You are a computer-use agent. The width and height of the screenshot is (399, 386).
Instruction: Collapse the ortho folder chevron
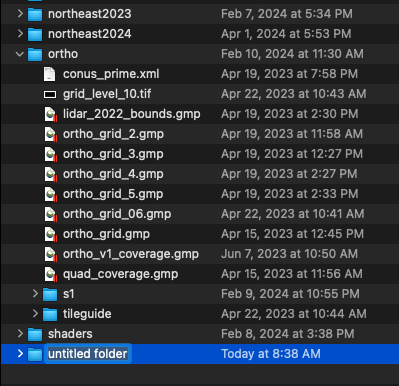pyautogui.click(x=20, y=54)
